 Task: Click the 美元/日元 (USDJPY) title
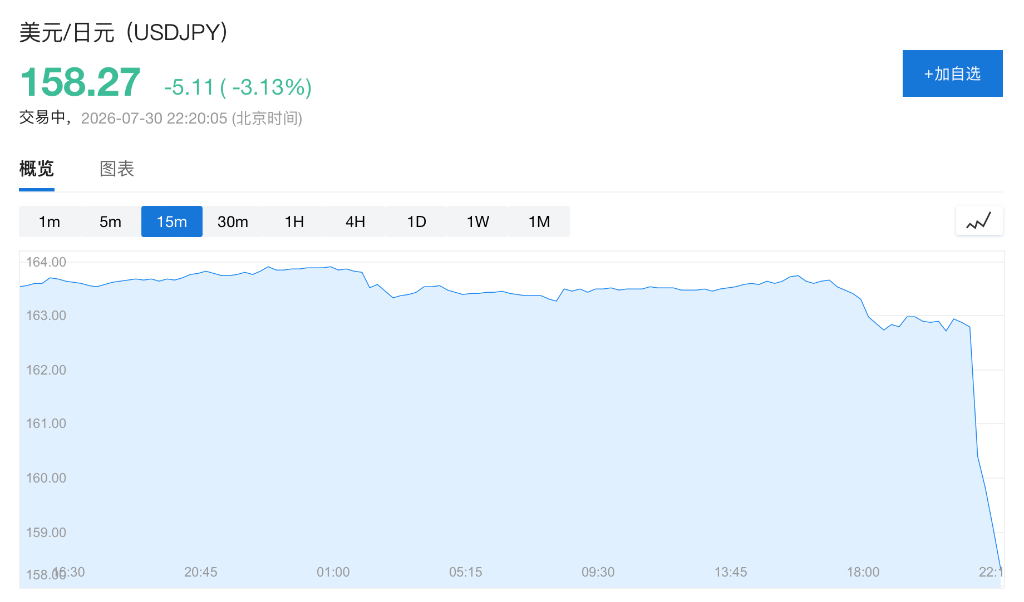click(123, 32)
